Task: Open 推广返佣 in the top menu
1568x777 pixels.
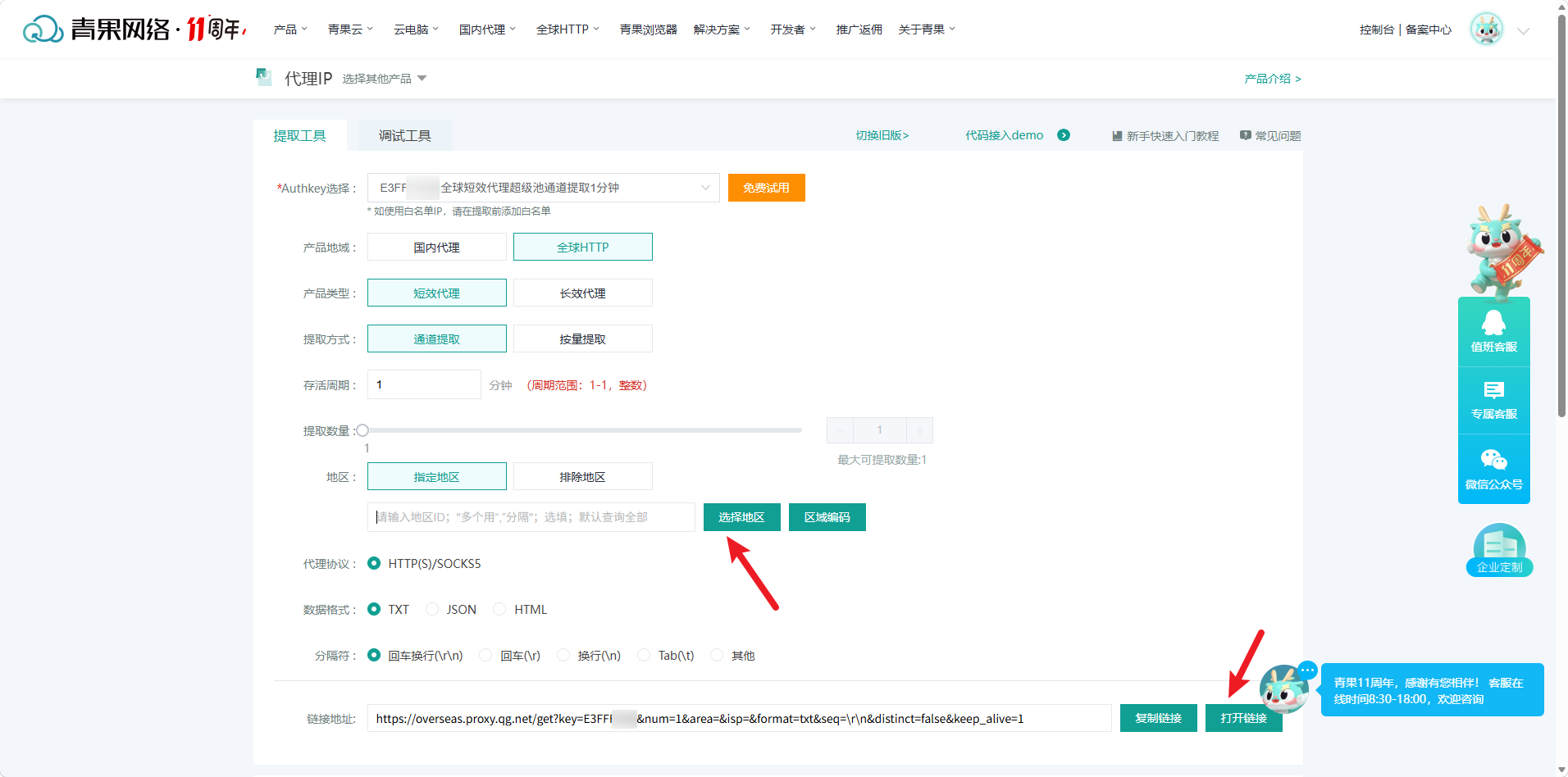Action: [859, 30]
